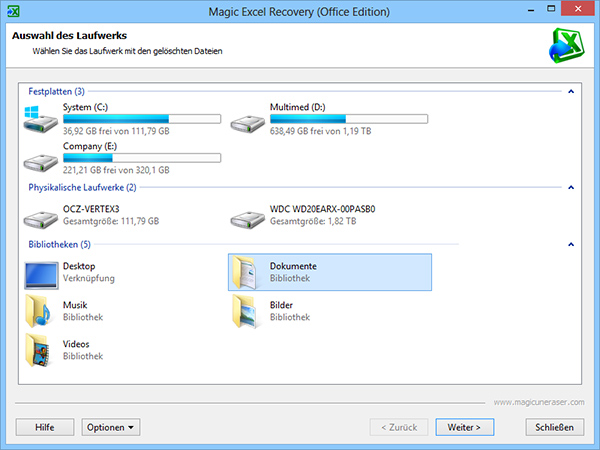Click the Magic Excel Recovery title bar icon
The image size is (600, 450).
coord(13,11)
